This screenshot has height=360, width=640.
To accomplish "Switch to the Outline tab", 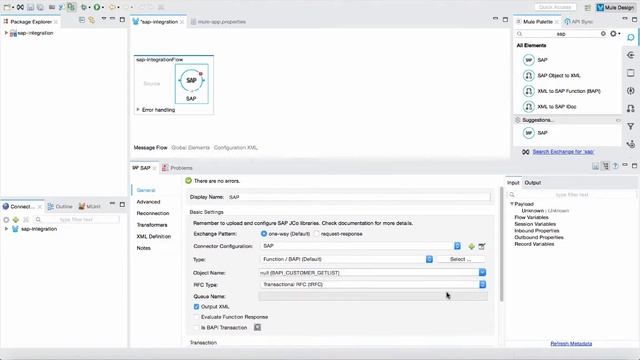I will point(60,207).
